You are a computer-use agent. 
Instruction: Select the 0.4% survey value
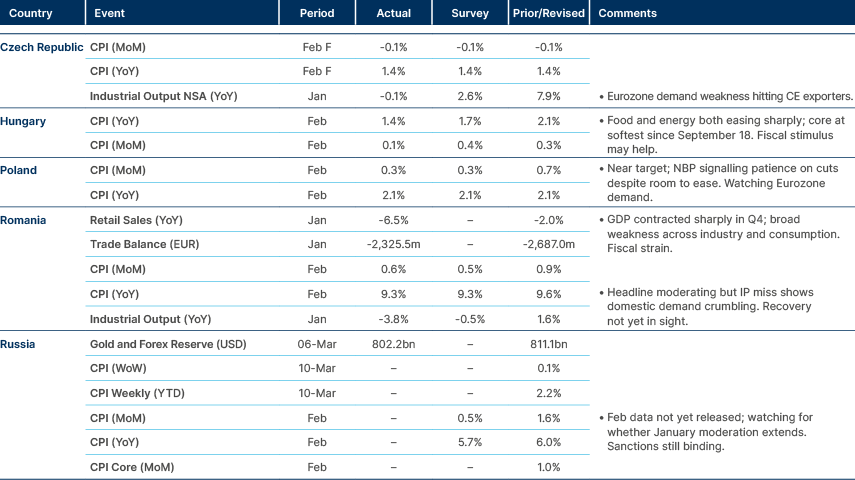(x=469, y=145)
